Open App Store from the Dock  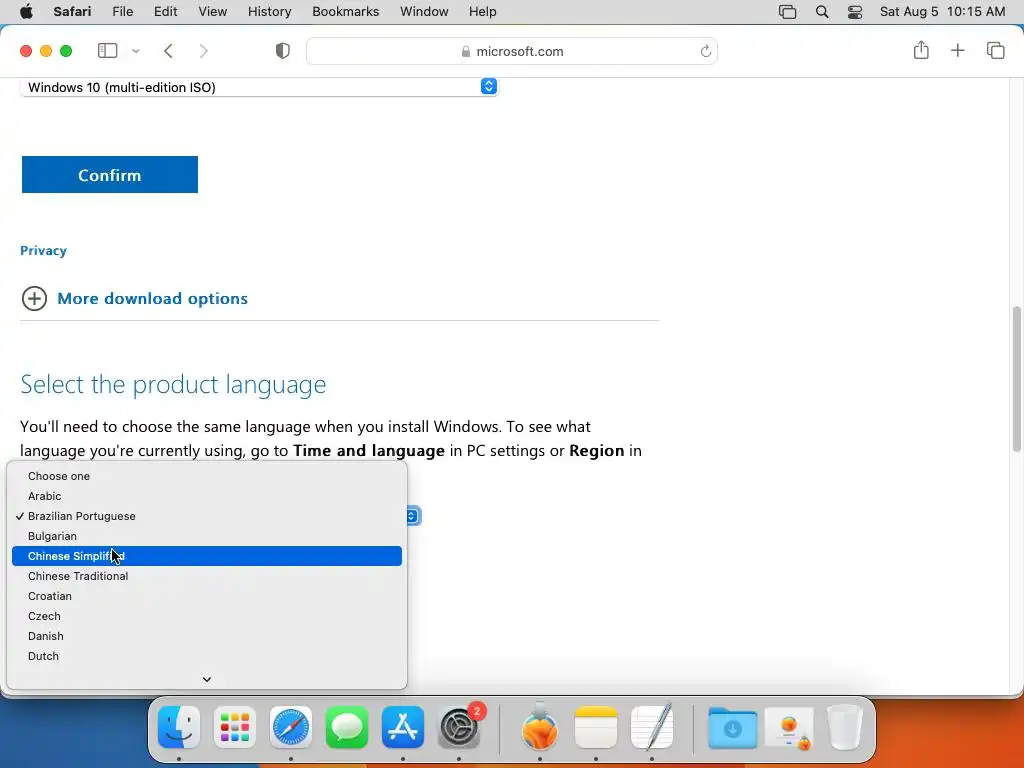[x=403, y=727]
